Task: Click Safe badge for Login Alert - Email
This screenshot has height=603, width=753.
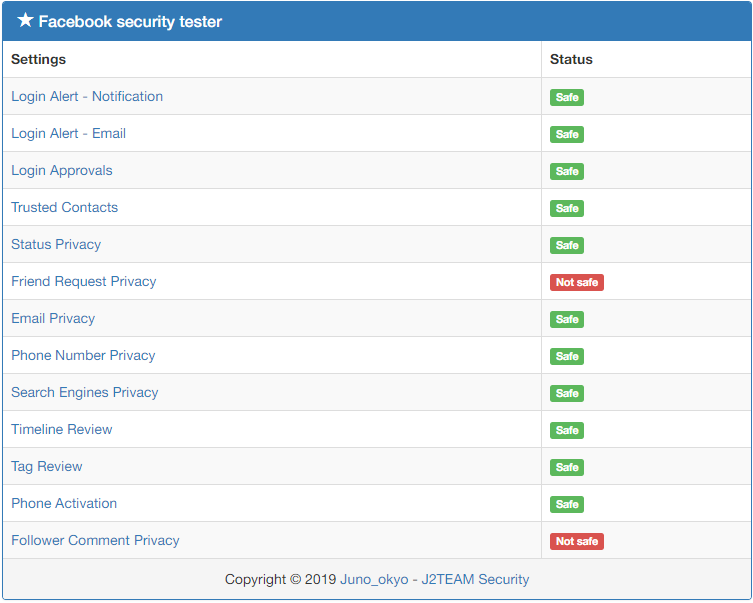Action: pos(567,134)
